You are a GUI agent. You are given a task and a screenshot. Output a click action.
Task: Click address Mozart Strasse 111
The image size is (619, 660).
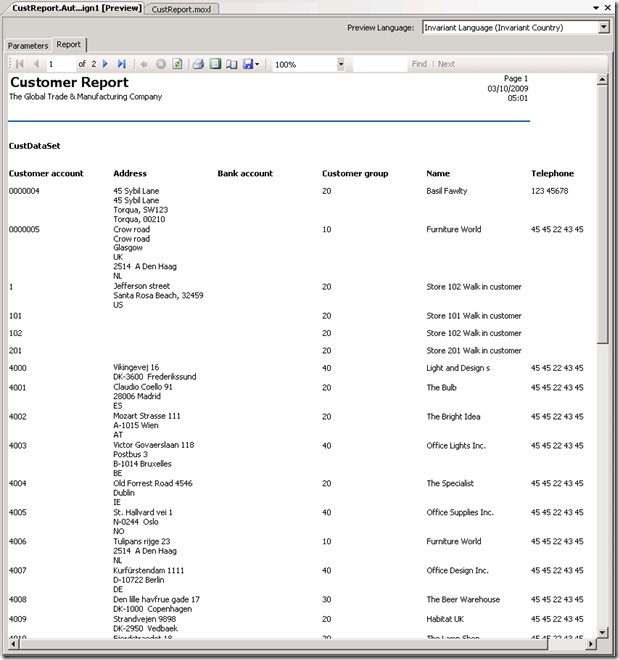tap(147, 416)
